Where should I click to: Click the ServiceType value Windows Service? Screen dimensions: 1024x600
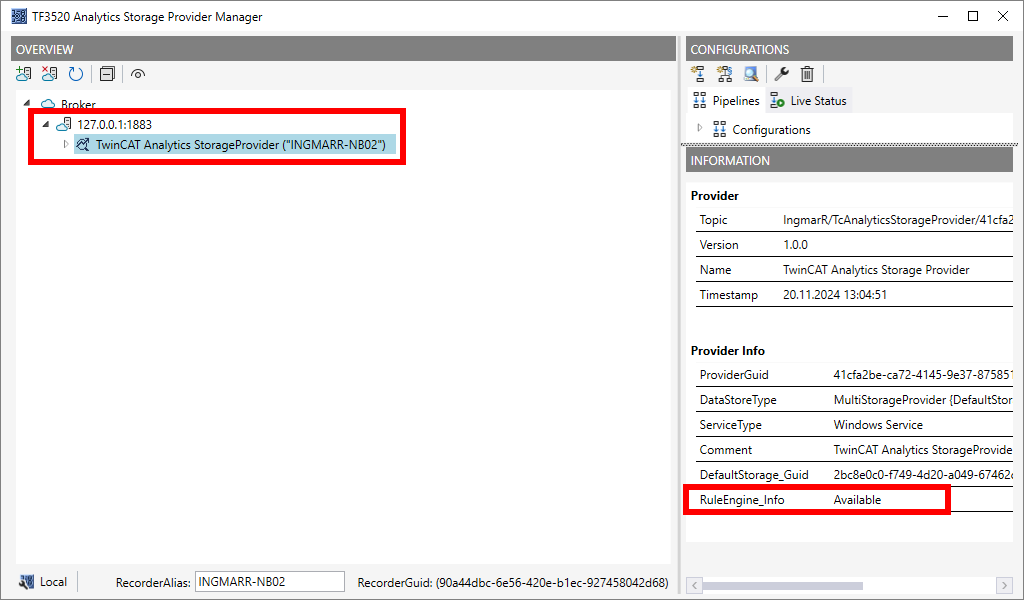pyautogui.click(x=878, y=424)
